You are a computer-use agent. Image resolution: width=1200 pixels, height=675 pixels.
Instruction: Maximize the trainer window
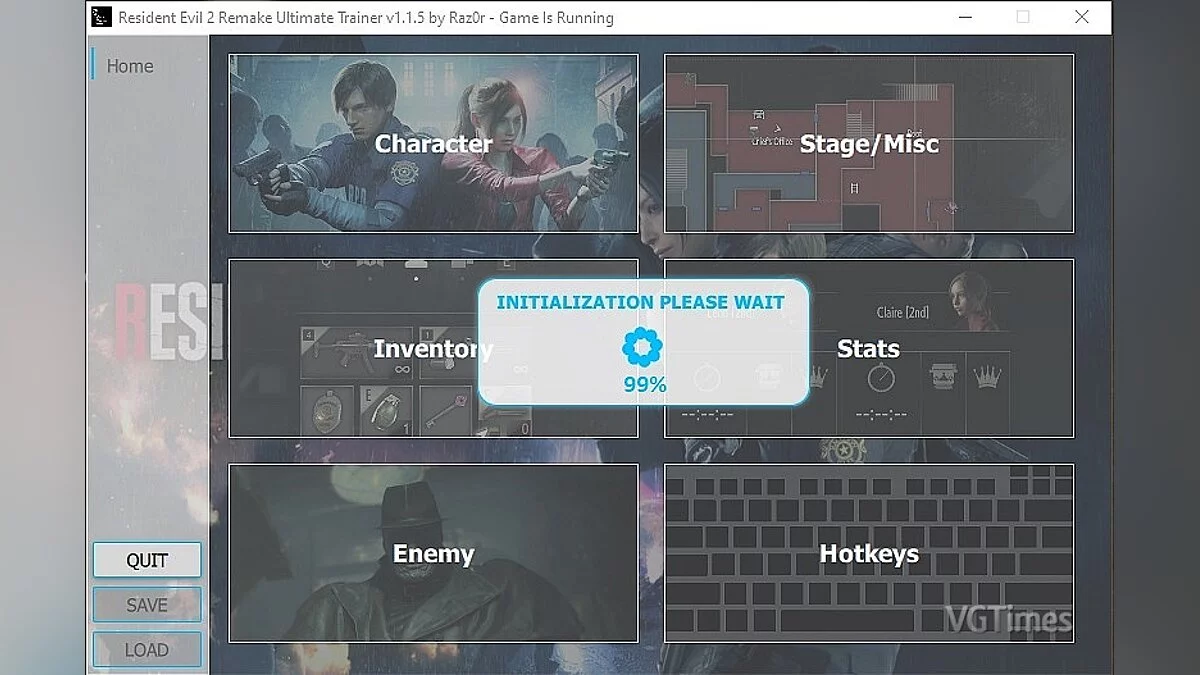[1023, 17]
